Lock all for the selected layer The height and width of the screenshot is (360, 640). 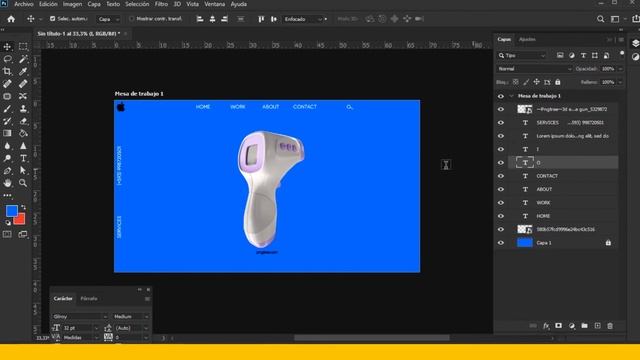click(x=558, y=82)
